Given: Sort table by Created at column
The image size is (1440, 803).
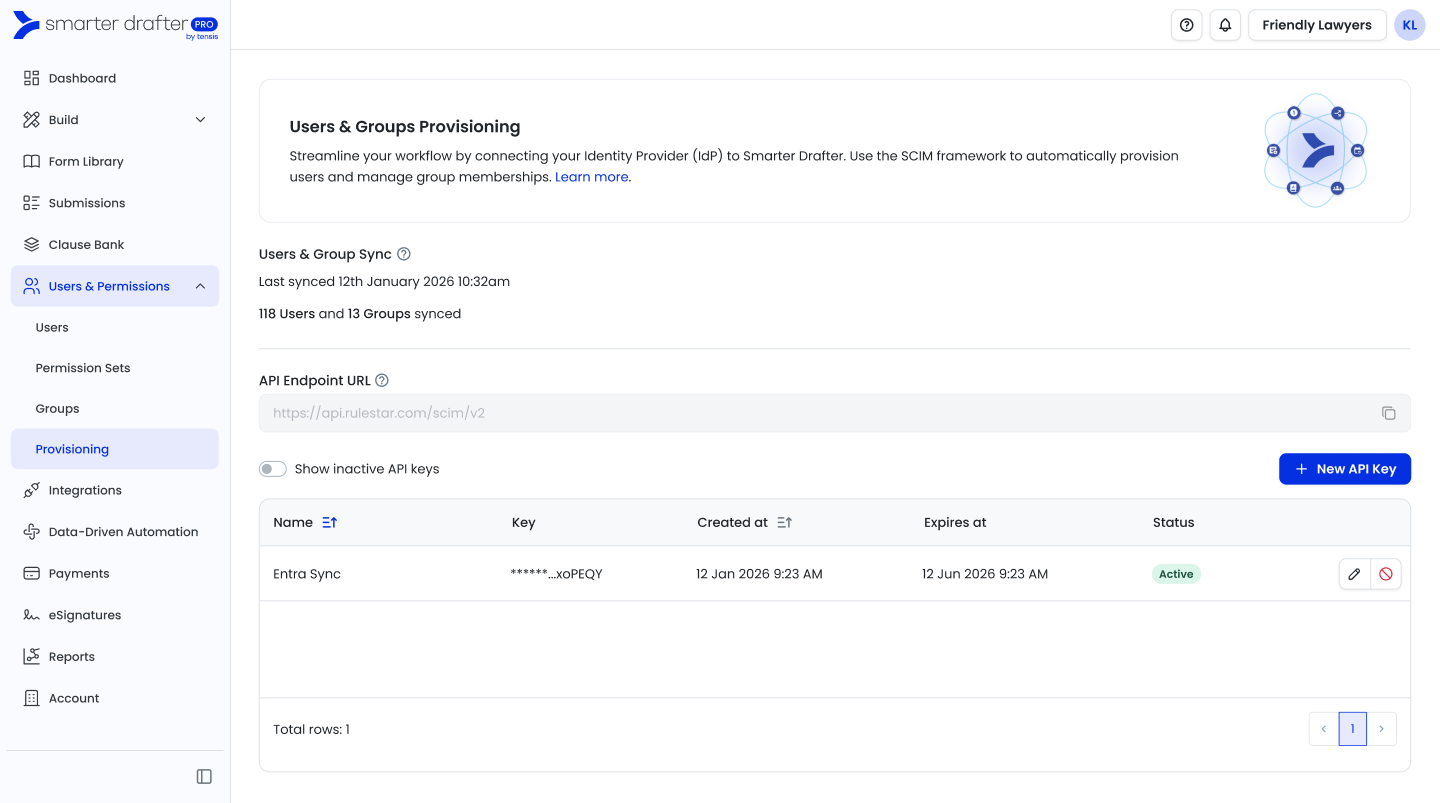Looking at the screenshot, I should [x=785, y=522].
